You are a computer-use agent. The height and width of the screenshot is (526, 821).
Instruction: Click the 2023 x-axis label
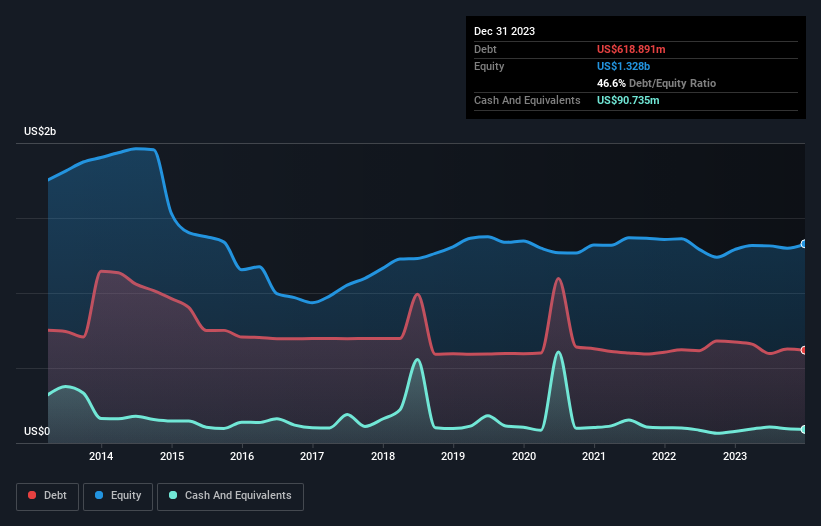[735, 456]
